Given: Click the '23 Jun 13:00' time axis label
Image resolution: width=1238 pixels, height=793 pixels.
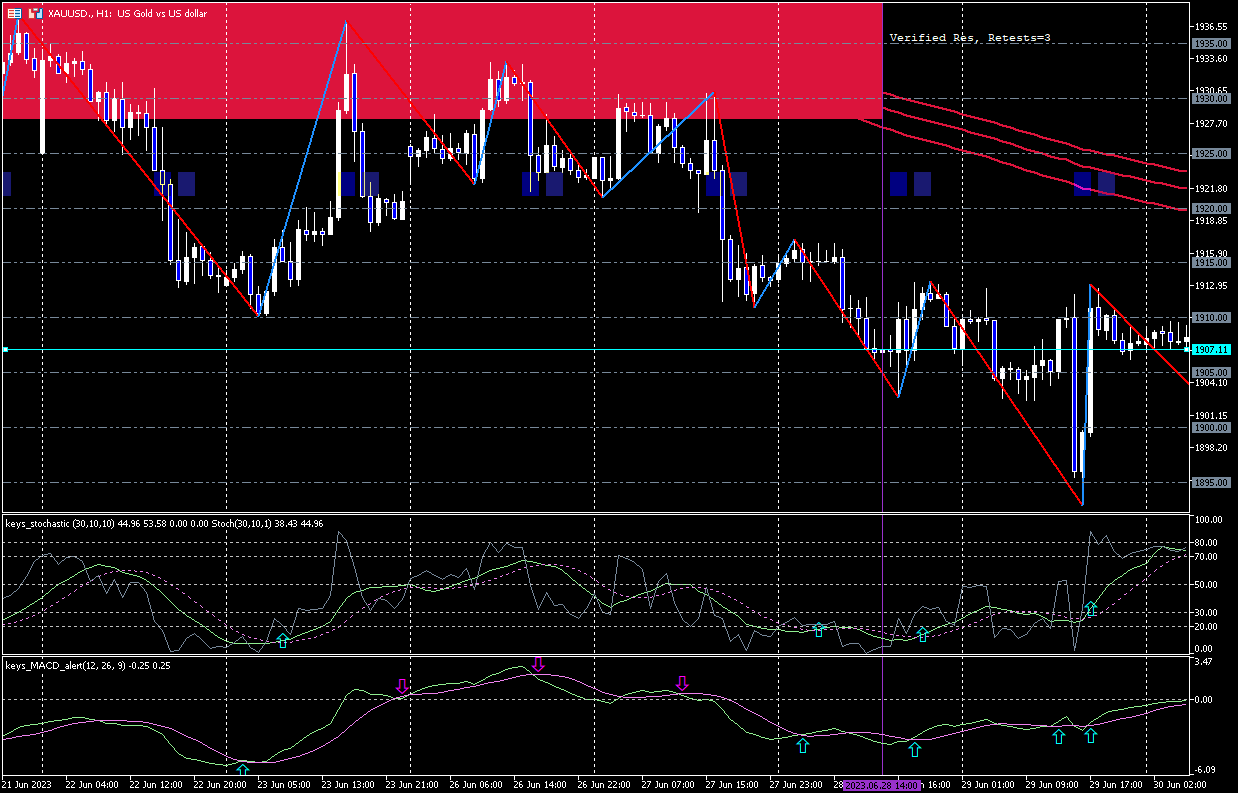Looking at the screenshot, I should [347, 786].
